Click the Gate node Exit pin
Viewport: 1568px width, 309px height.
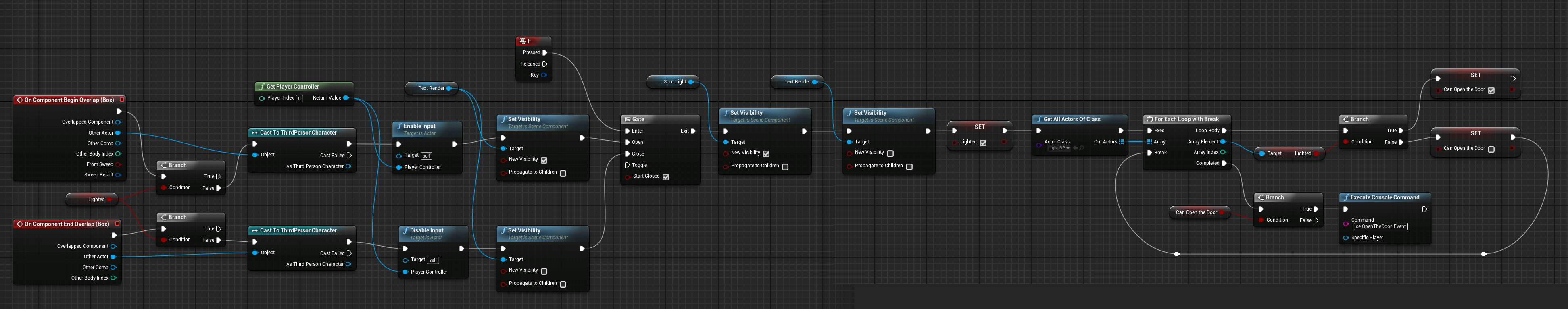[x=693, y=131]
